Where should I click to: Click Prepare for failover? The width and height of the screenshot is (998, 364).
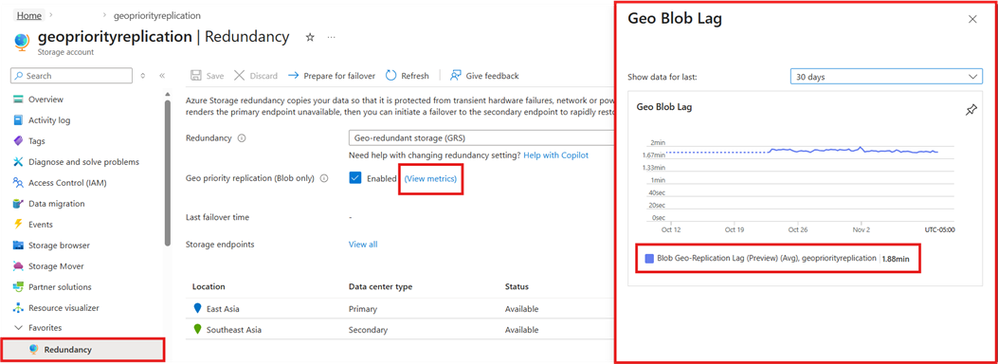tap(332, 76)
